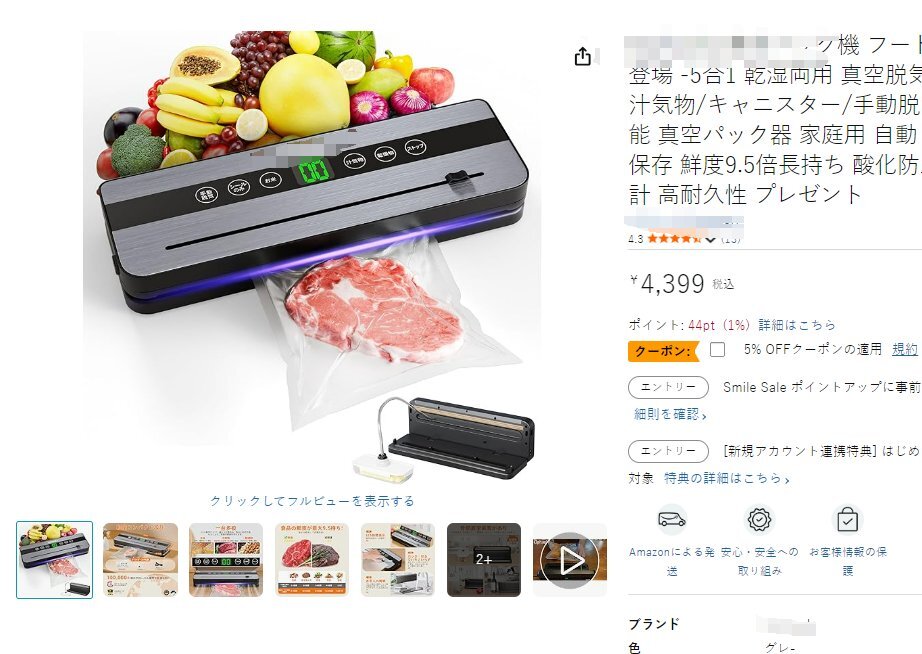The image size is (922, 654).
Task: Open the 2+ more images thumbnail
Action: (x=484, y=560)
